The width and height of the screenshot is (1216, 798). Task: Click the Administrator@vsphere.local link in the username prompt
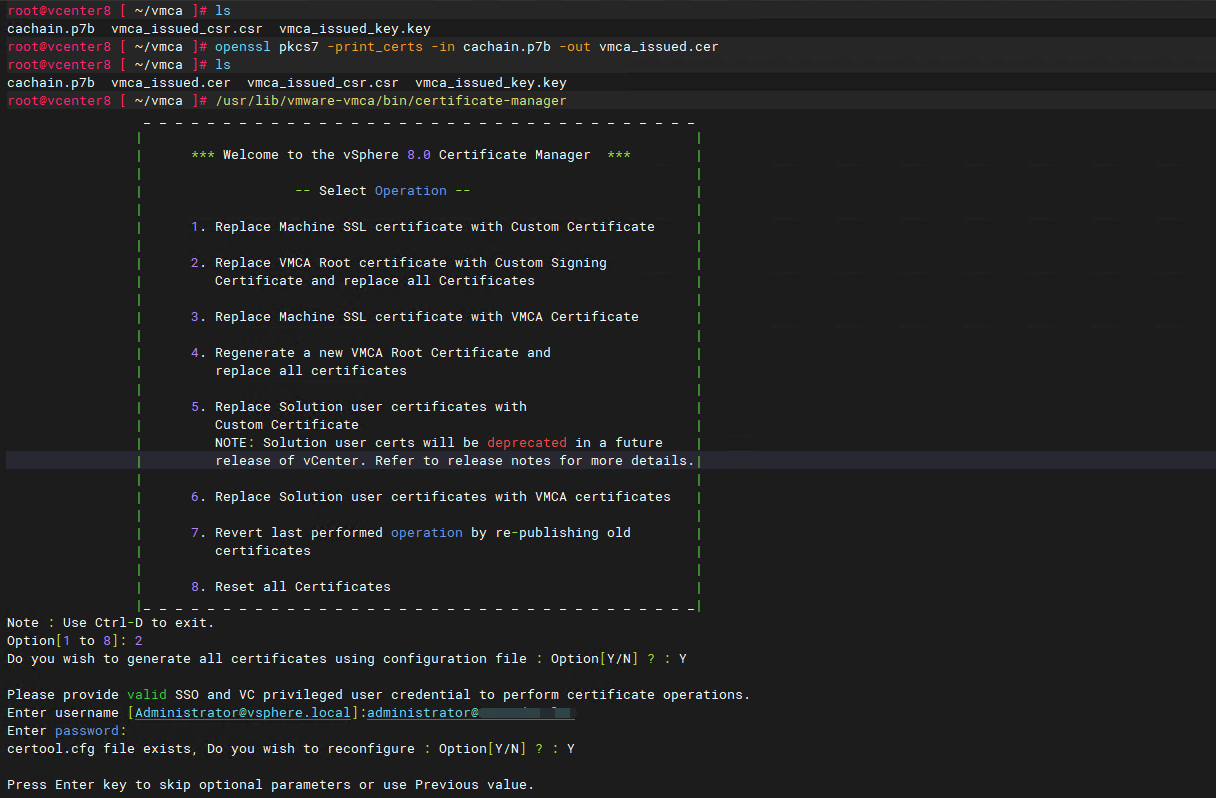pos(243,713)
